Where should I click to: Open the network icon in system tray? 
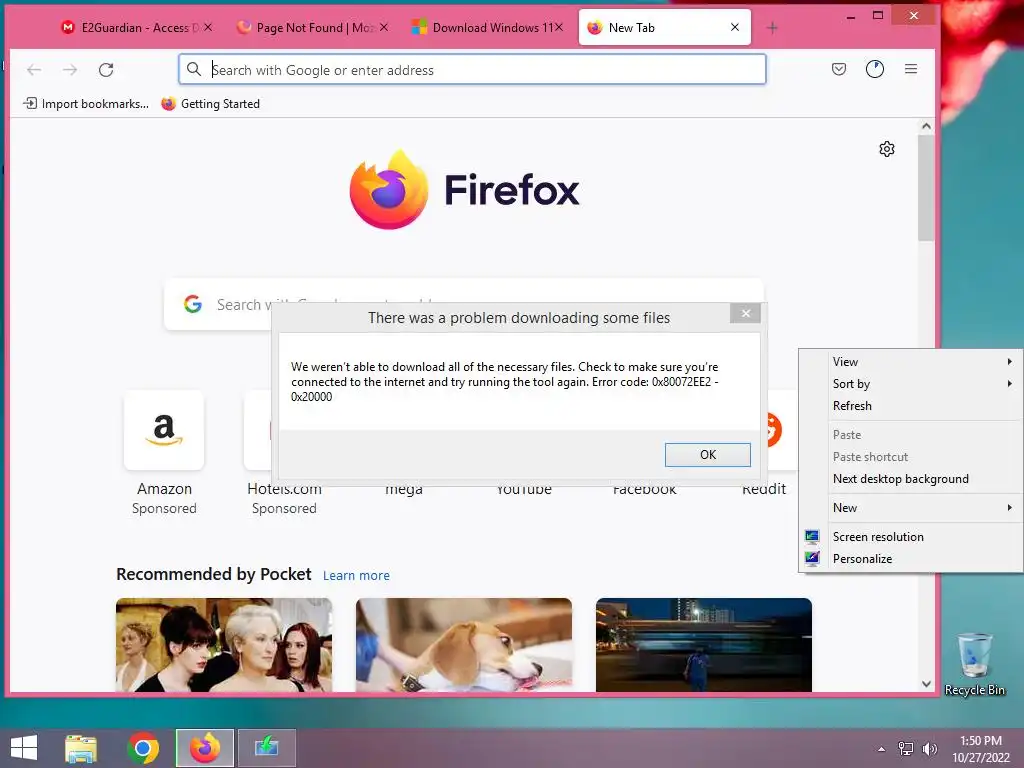tap(906, 749)
